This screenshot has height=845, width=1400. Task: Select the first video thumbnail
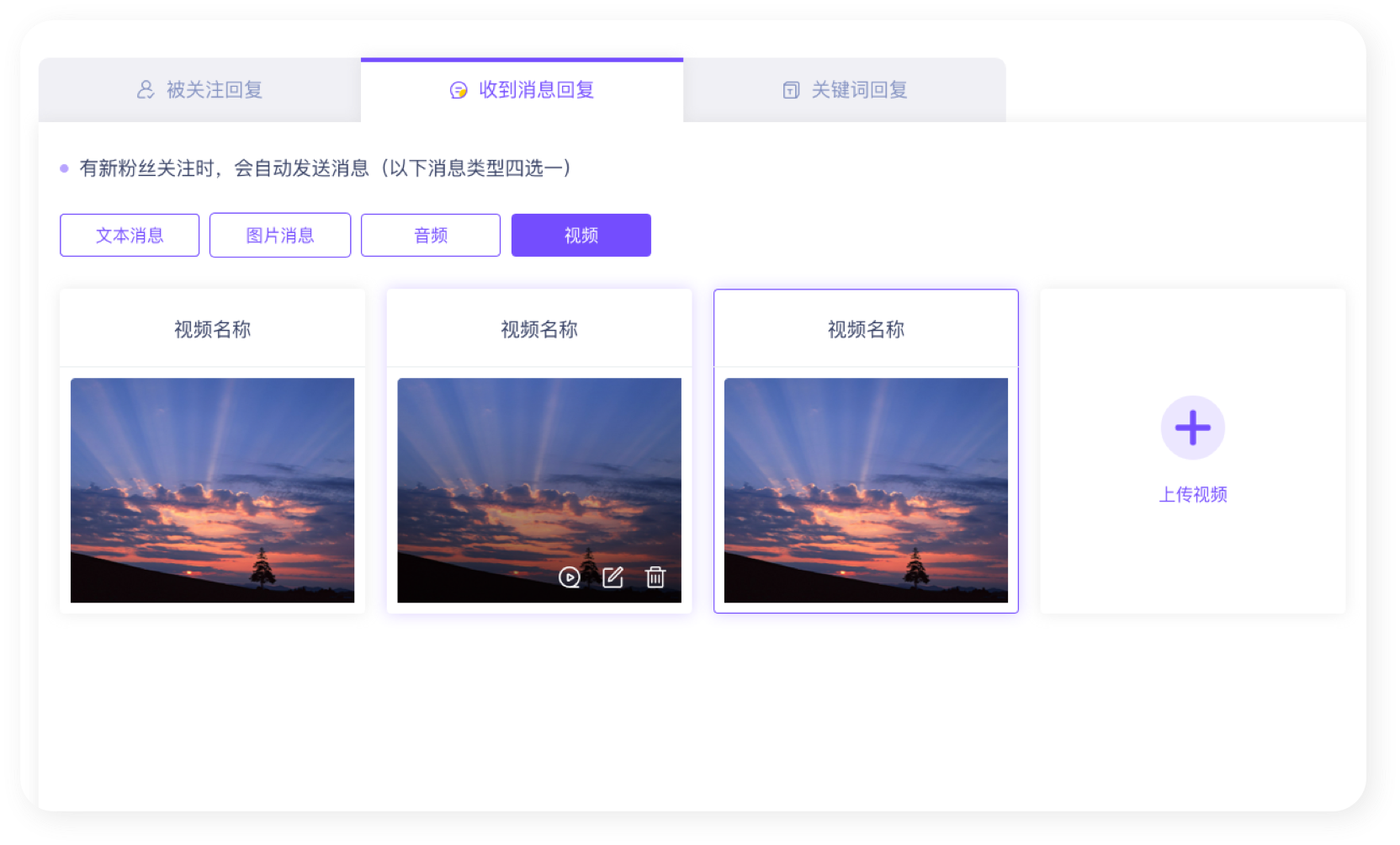212,490
